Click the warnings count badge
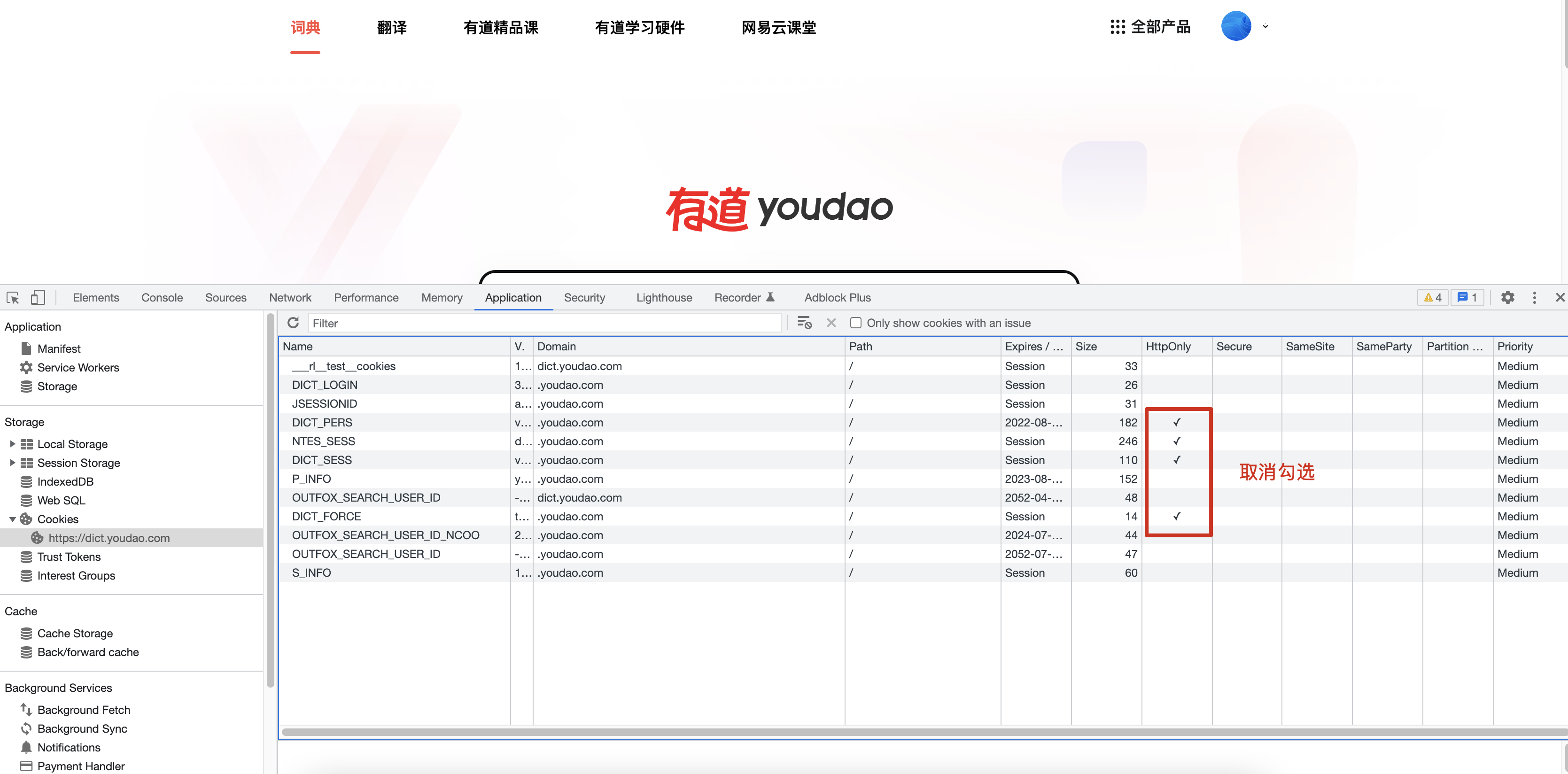This screenshot has height=774, width=1568. 1432,298
